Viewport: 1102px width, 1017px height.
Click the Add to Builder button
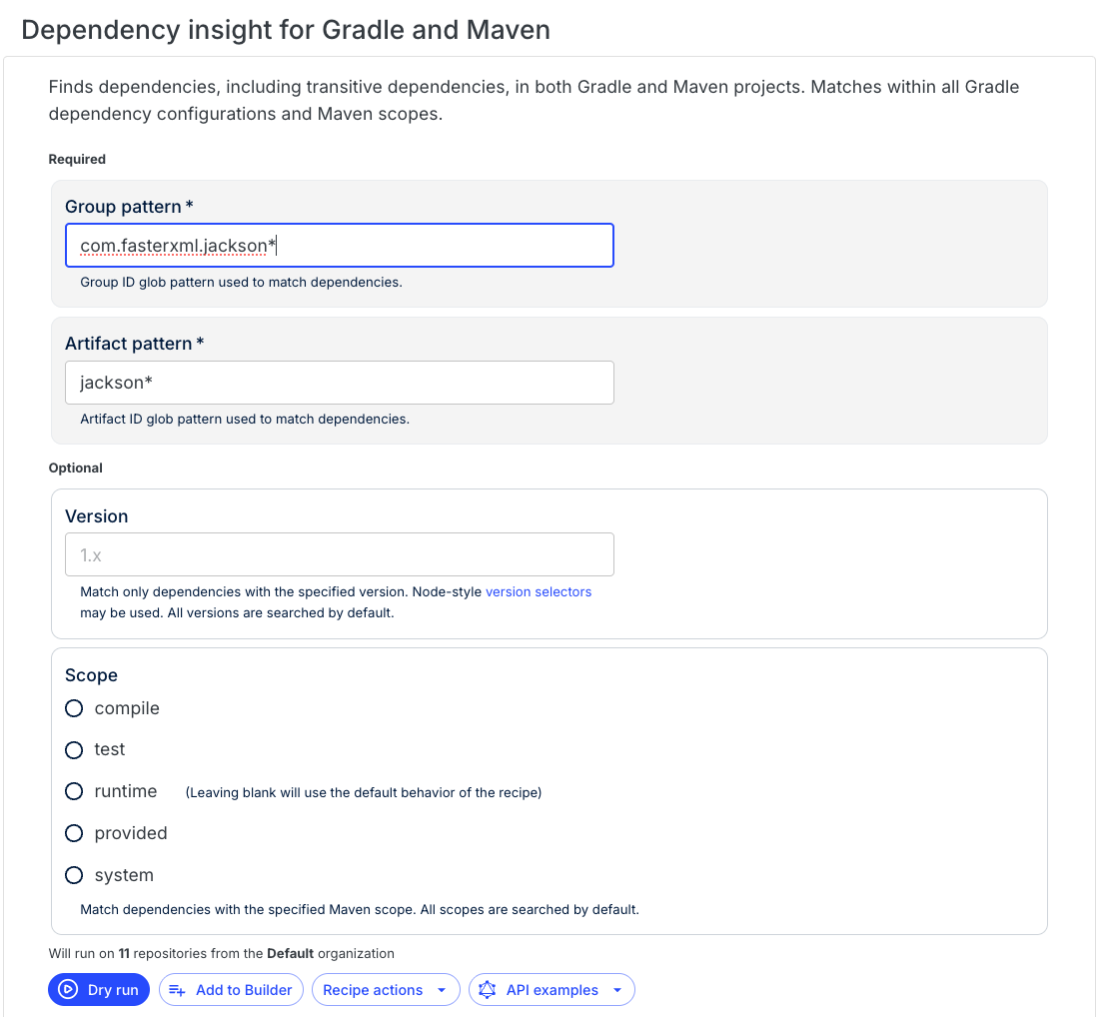[x=231, y=989]
